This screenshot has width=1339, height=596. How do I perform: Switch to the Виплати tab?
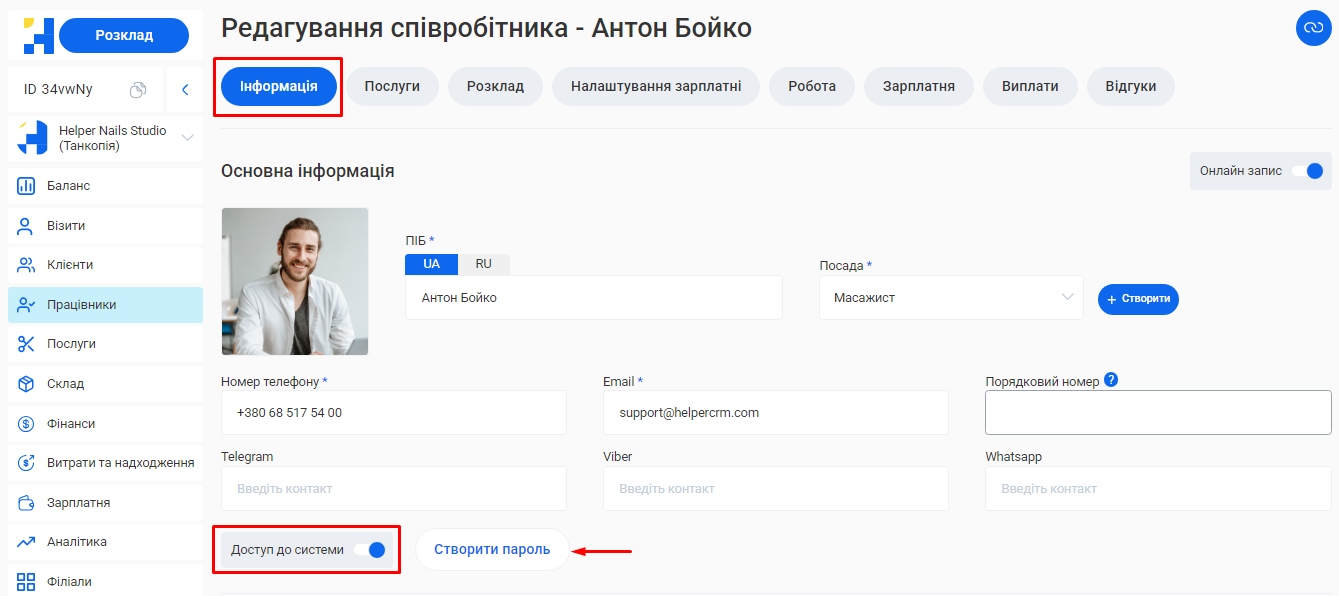(x=1030, y=86)
